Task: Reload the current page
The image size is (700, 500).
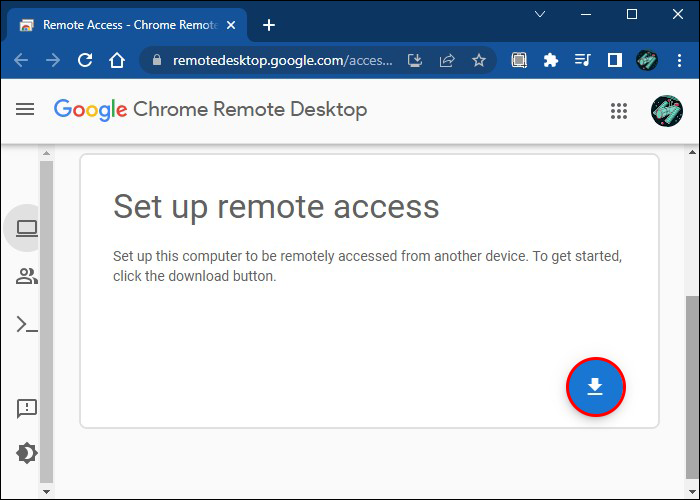Action: coord(85,60)
